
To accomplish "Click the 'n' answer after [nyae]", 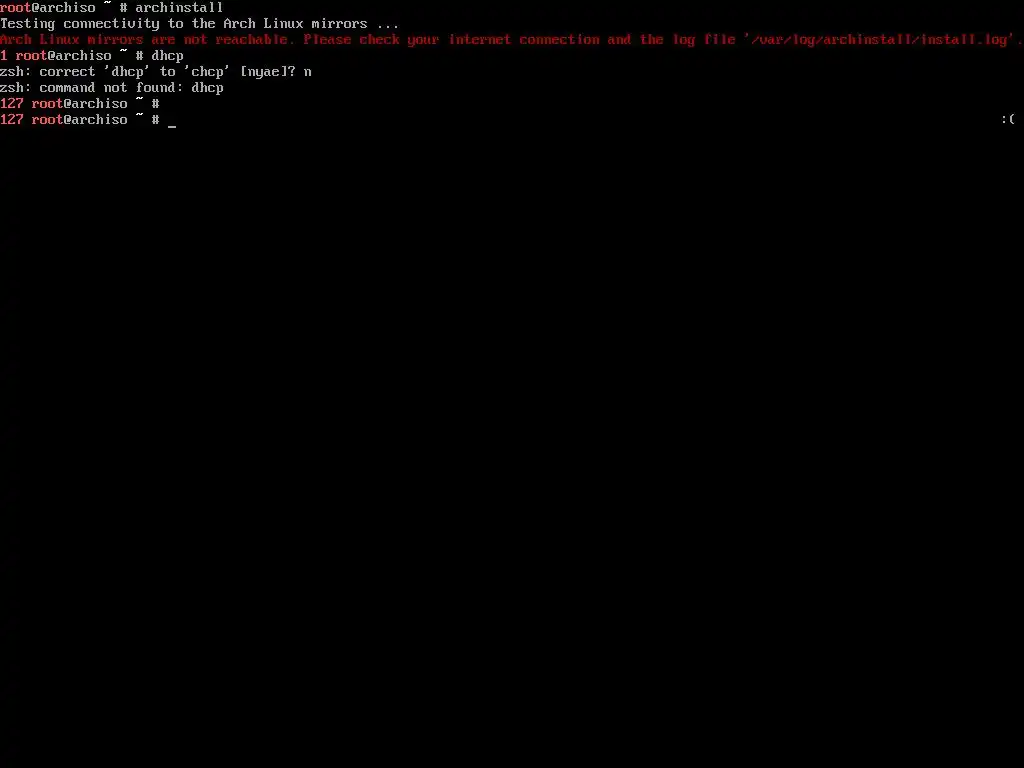I will tap(308, 72).
